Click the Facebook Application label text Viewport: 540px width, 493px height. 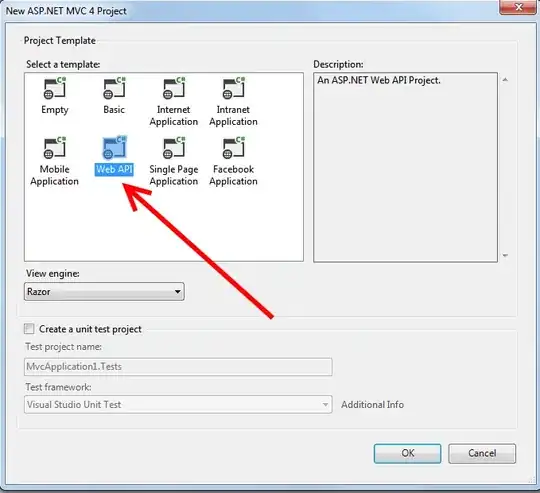[233, 175]
